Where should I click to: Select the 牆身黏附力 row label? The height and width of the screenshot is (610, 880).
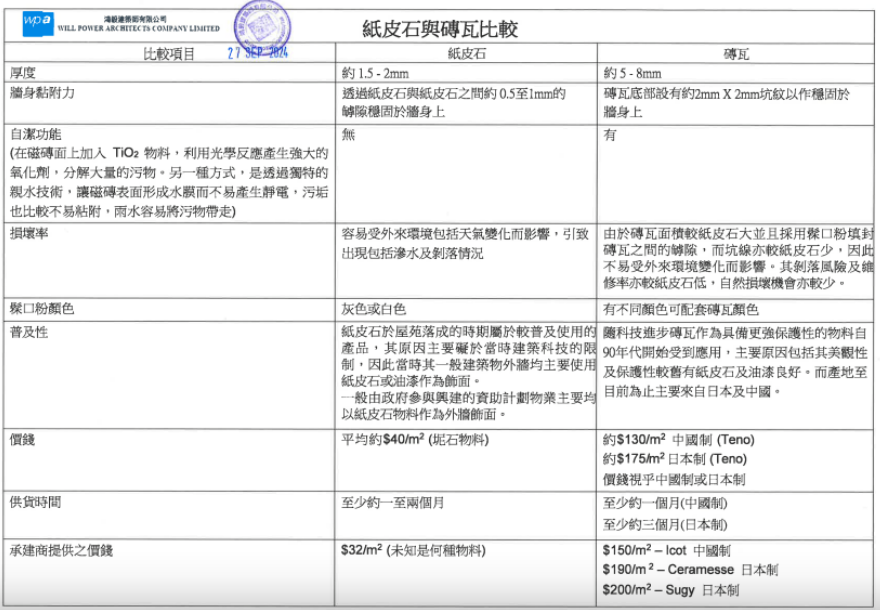(x=42, y=93)
